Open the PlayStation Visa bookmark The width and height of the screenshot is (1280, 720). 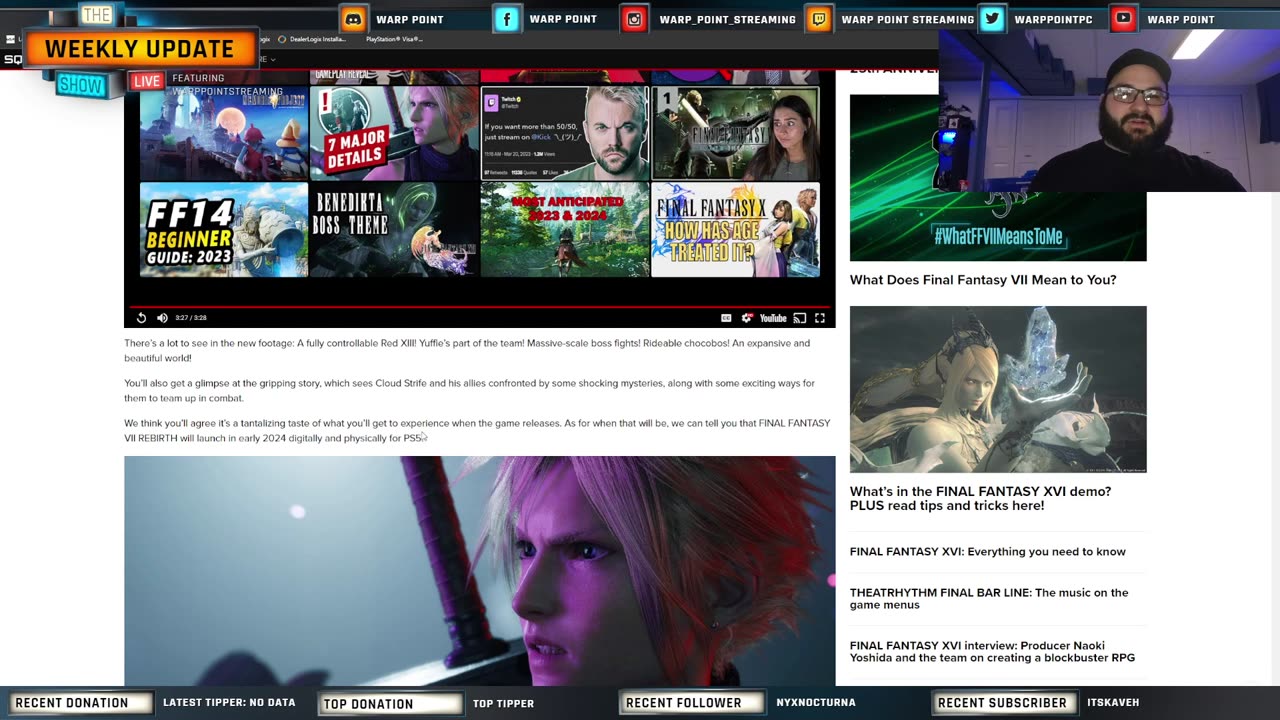394,39
